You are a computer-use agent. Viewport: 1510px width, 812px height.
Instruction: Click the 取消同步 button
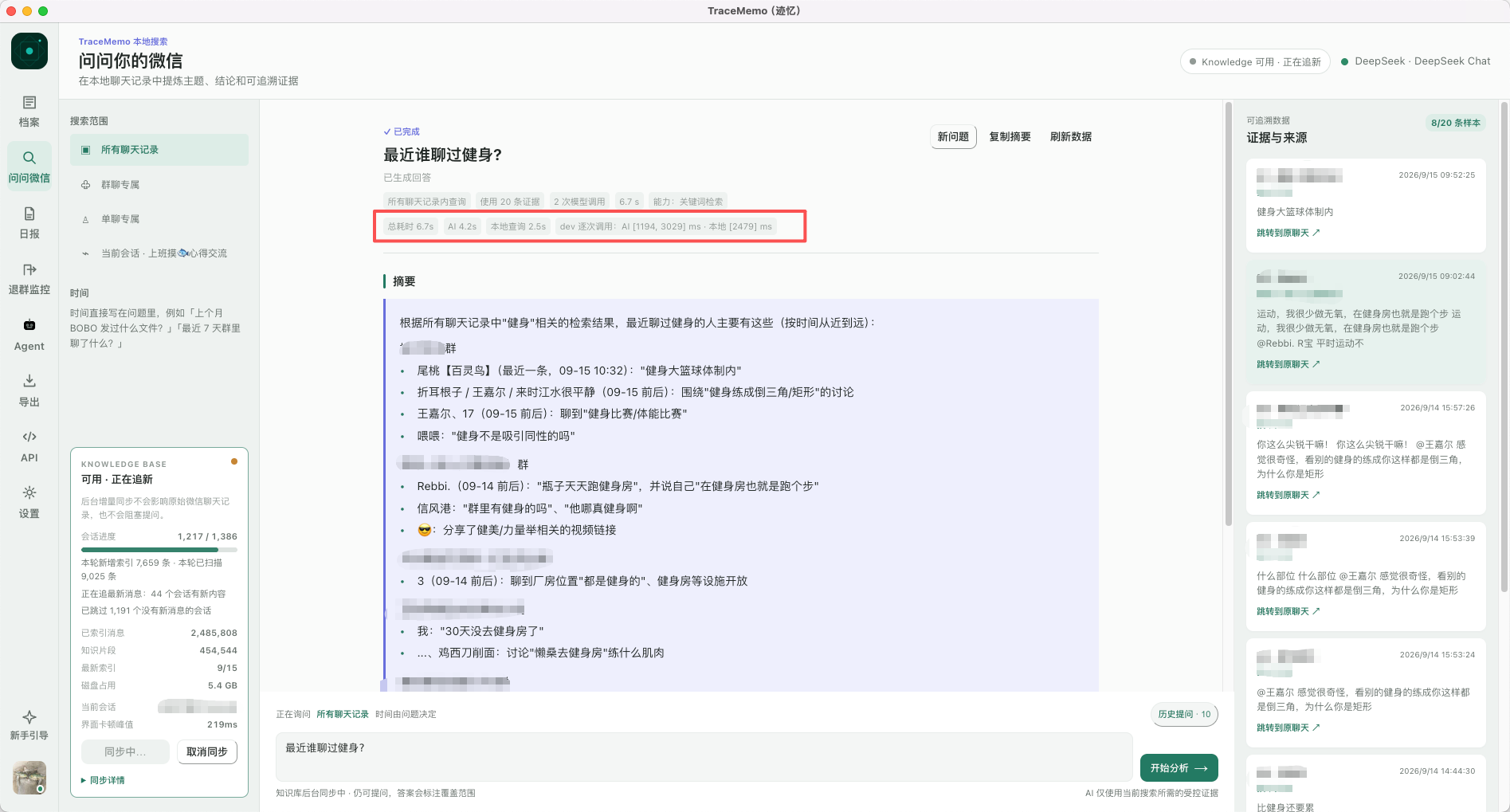(207, 751)
